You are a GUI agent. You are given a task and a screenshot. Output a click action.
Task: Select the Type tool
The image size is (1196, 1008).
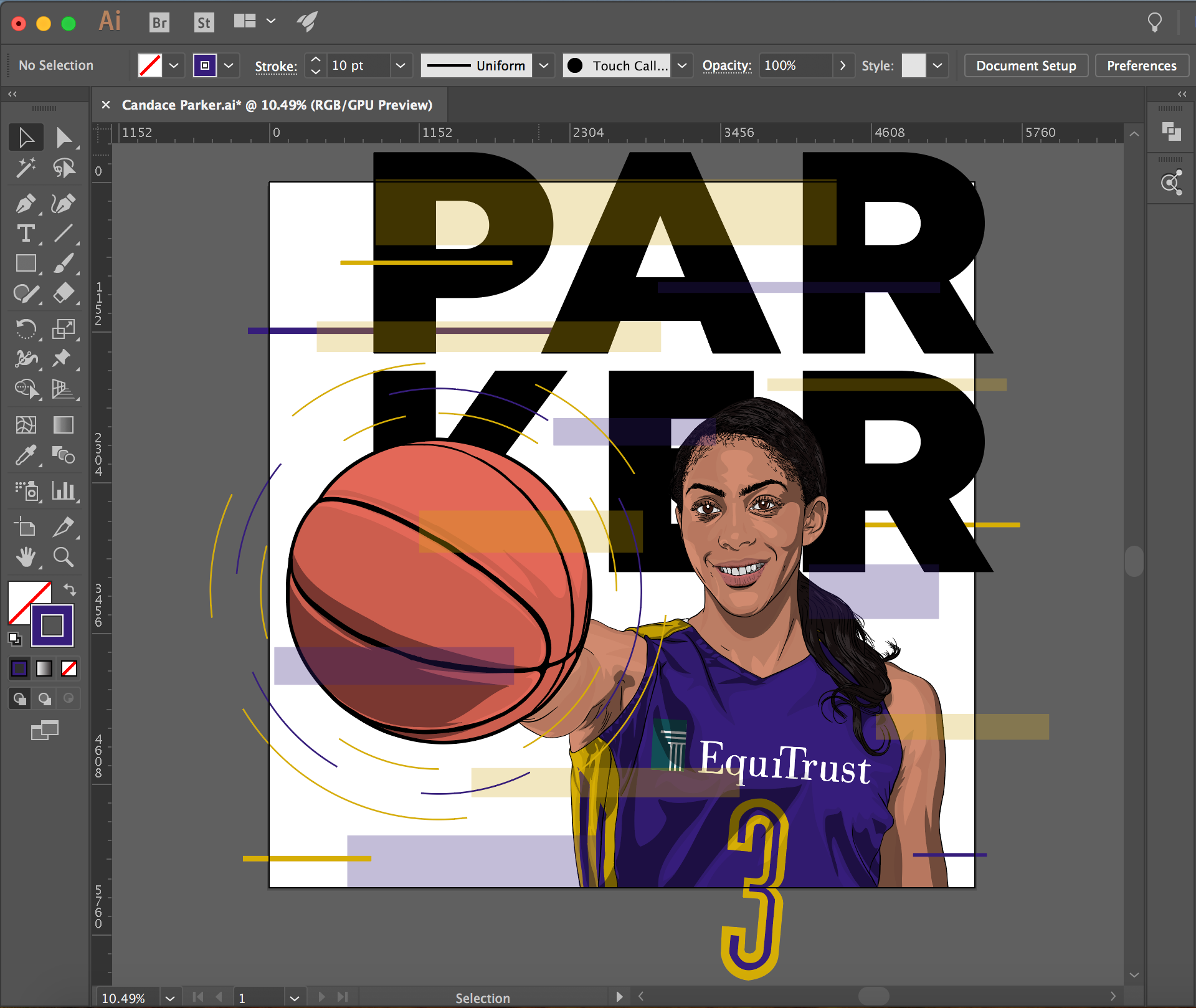pyautogui.click(x=26, y=234)
